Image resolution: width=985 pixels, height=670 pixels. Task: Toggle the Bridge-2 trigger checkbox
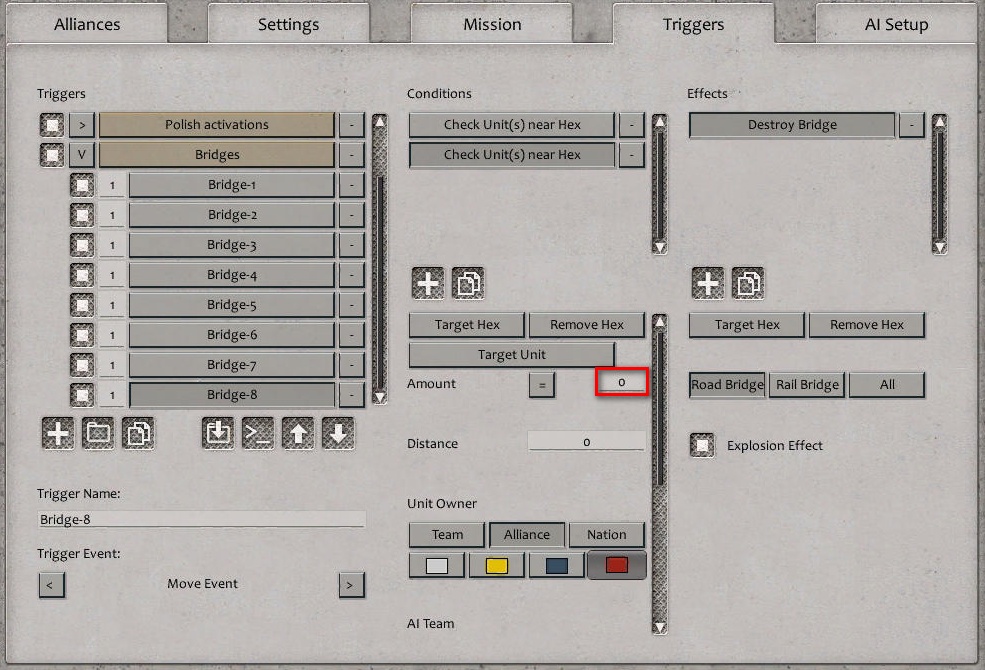tap(82, 215)
